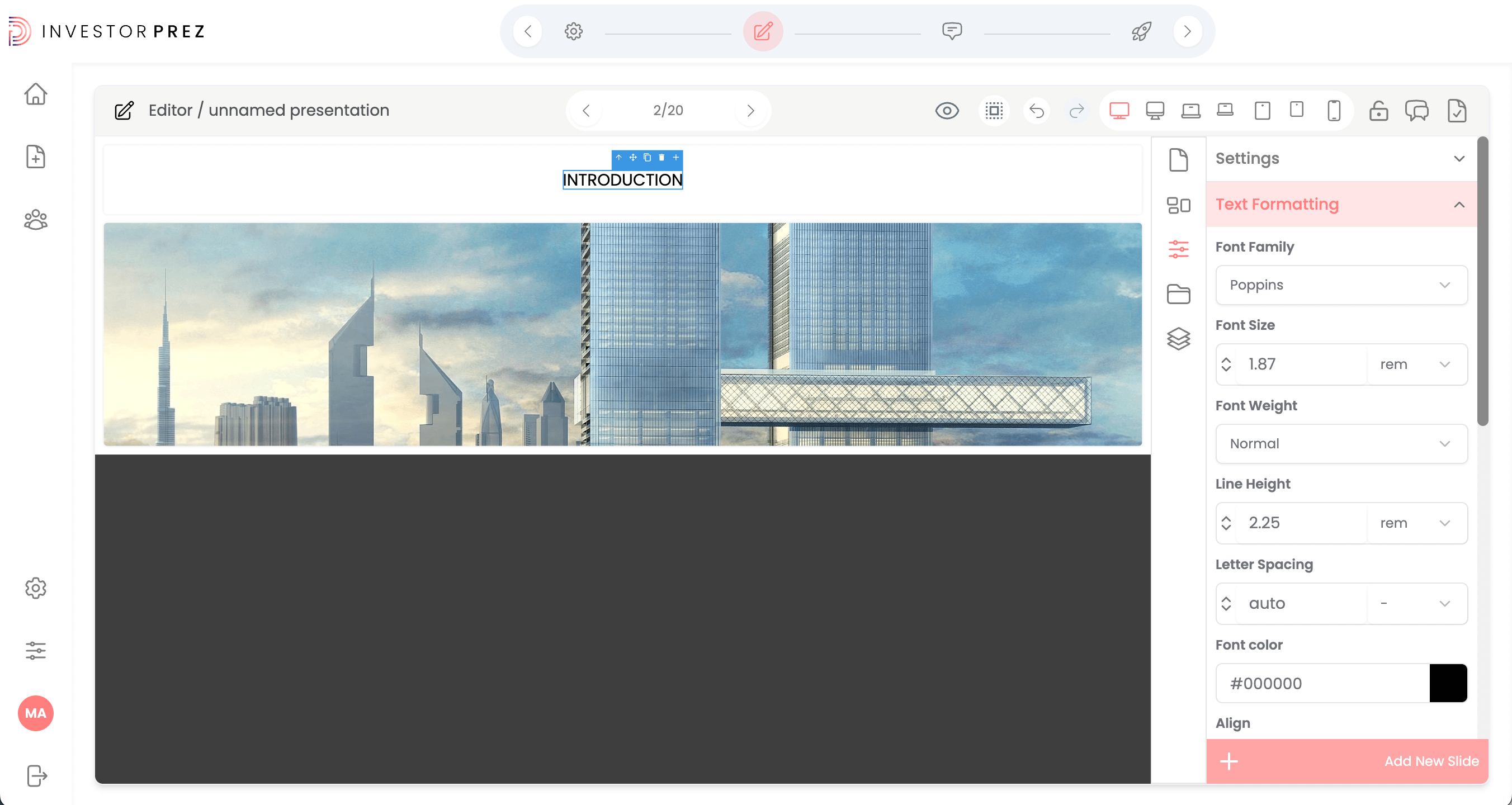Click the Investor Prez logo

pyautogui.click(x=106, y=31)
